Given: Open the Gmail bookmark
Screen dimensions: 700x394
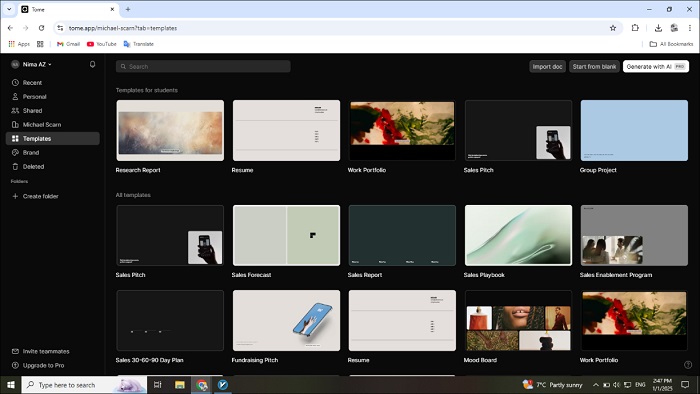Looking at the screenshot, I should point(68,44).
